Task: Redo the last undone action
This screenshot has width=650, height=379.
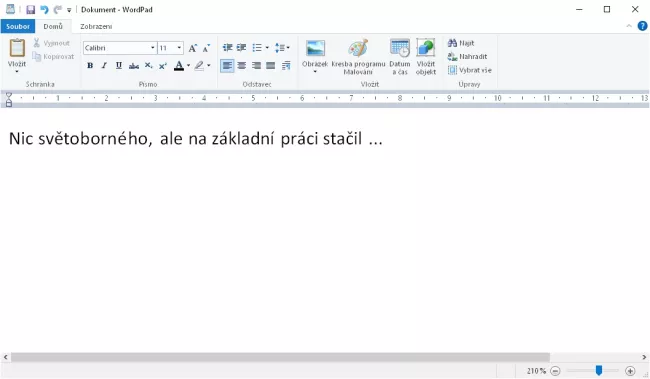Action: (57, 10)
